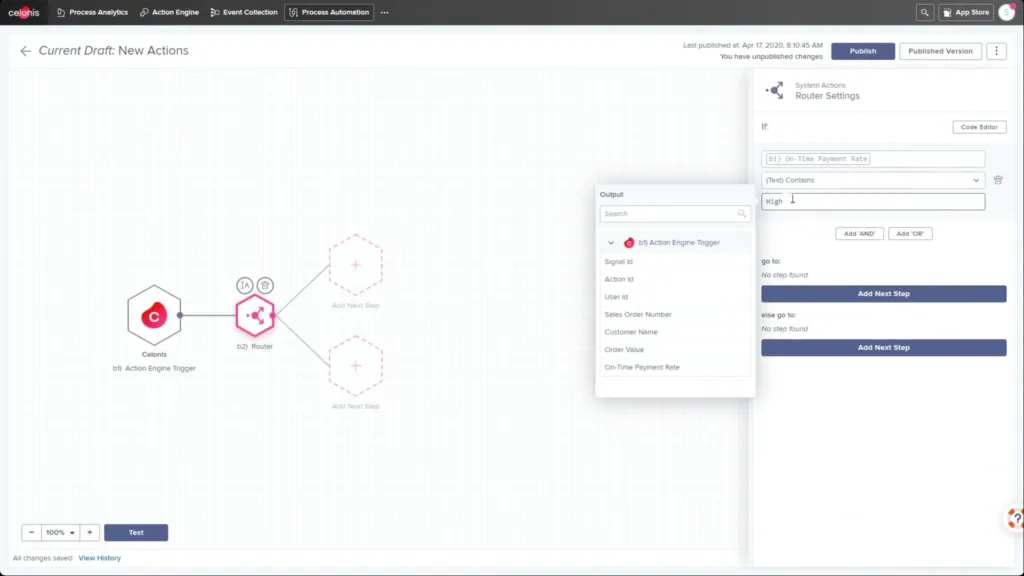
Task: Click the Add 'OR' button
Action: point(910,234)
